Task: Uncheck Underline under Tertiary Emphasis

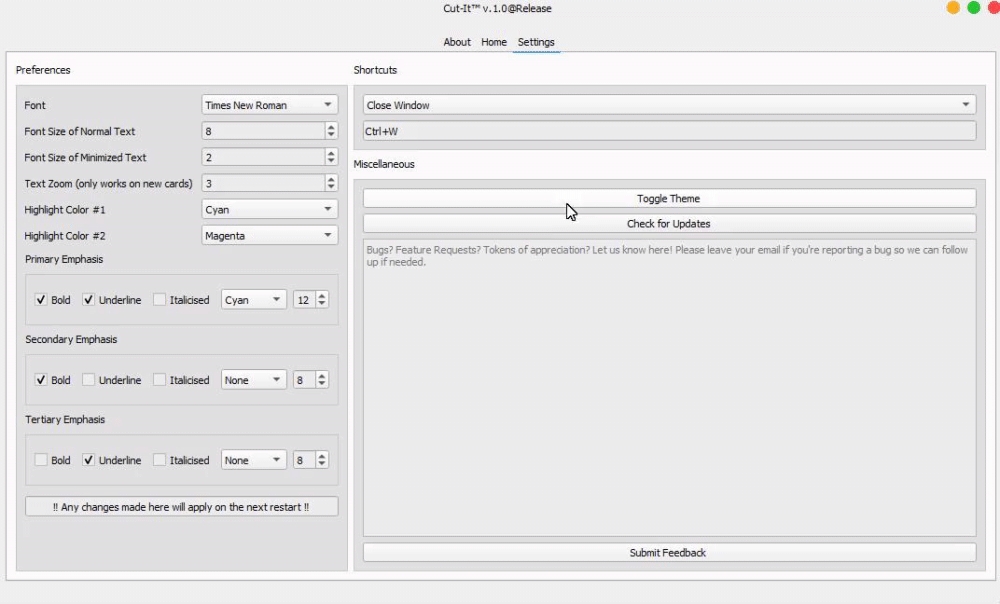Action: (x=89, y=460)
